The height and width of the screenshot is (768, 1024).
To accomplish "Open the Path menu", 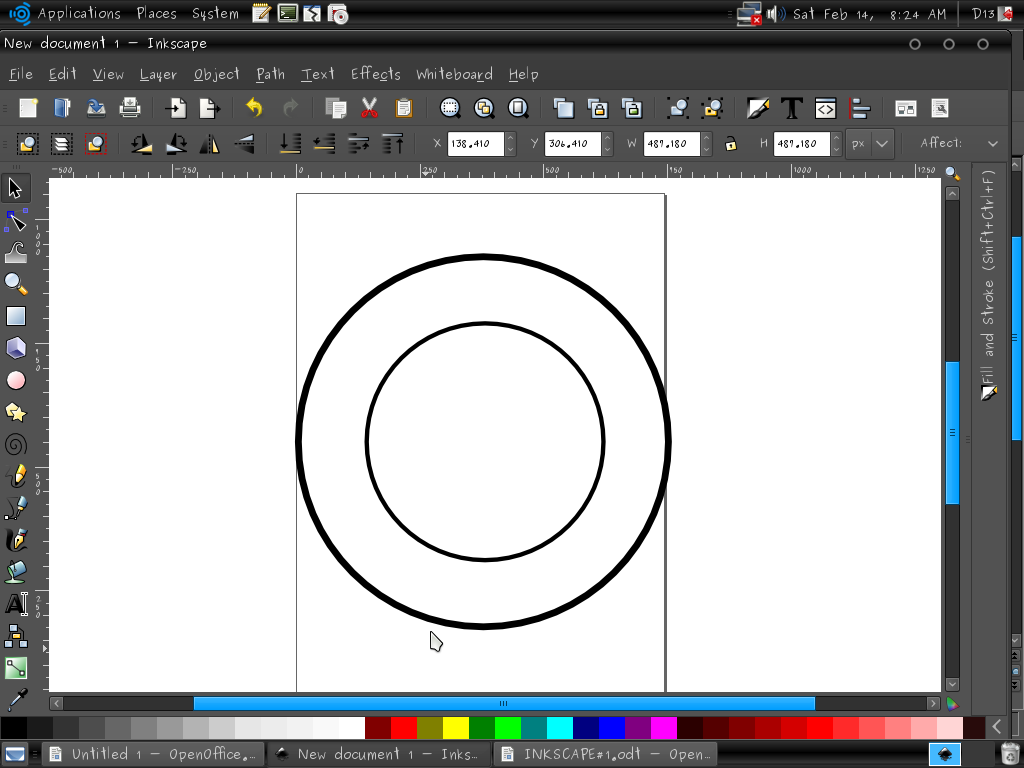I will point(270,74).
